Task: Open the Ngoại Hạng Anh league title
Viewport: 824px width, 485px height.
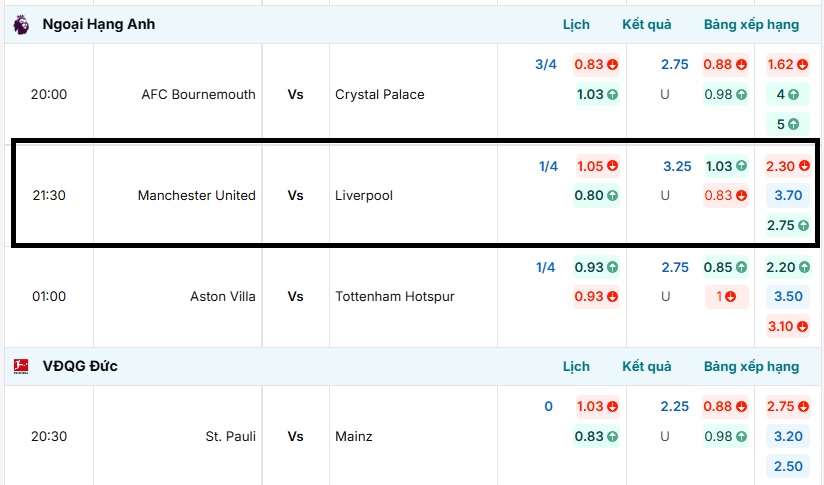Action: (98, 24)
